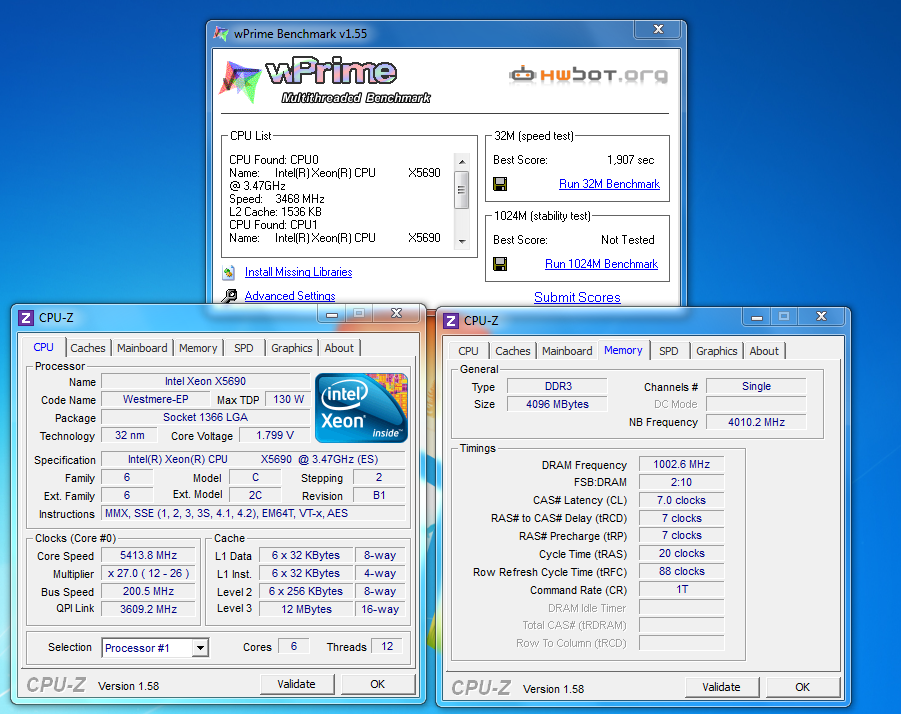Close the wPrime Benchmark window
This screenshot has width=901, height=714.
pyautogui.click(x=659, y=29)
